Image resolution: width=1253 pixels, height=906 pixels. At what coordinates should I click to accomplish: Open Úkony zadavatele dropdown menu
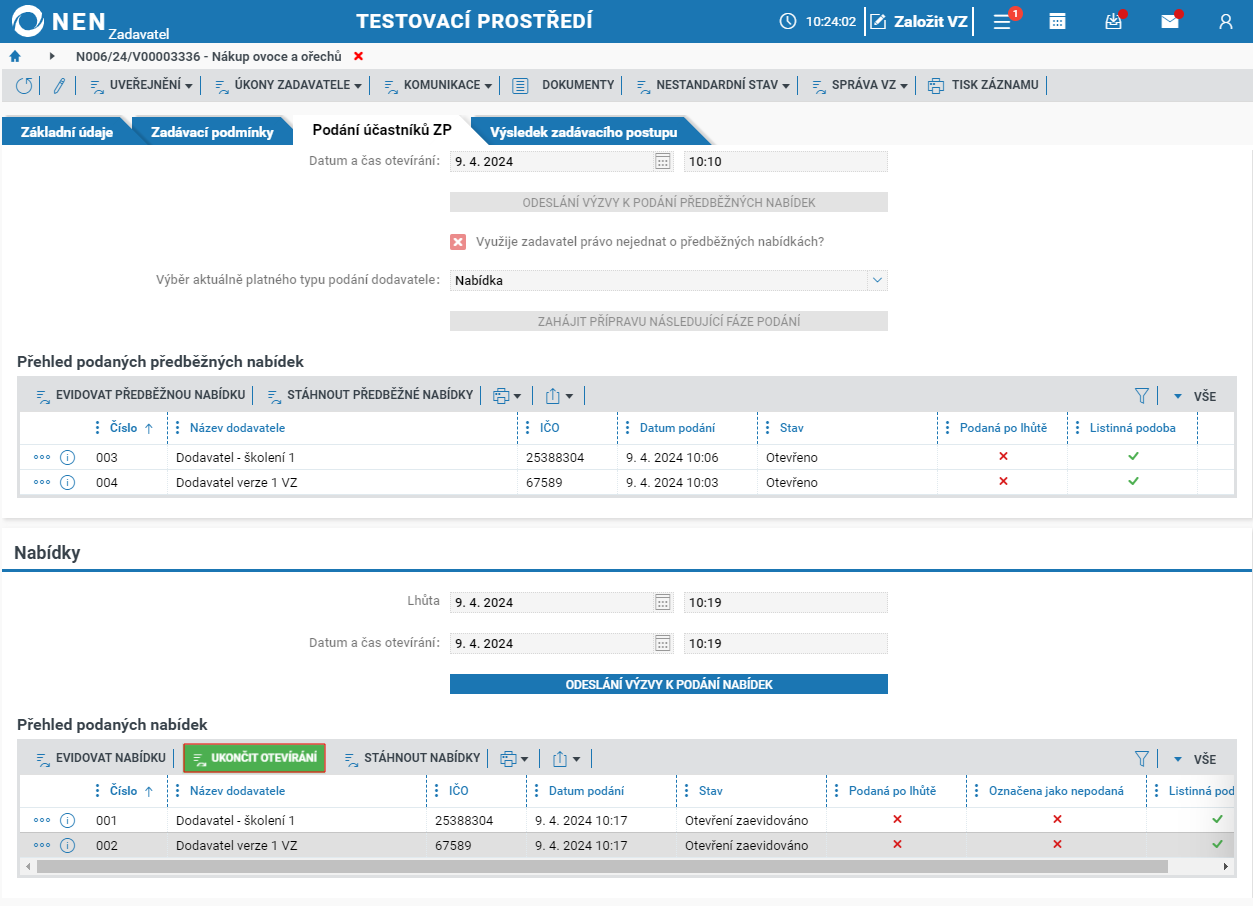pos(288,86)
